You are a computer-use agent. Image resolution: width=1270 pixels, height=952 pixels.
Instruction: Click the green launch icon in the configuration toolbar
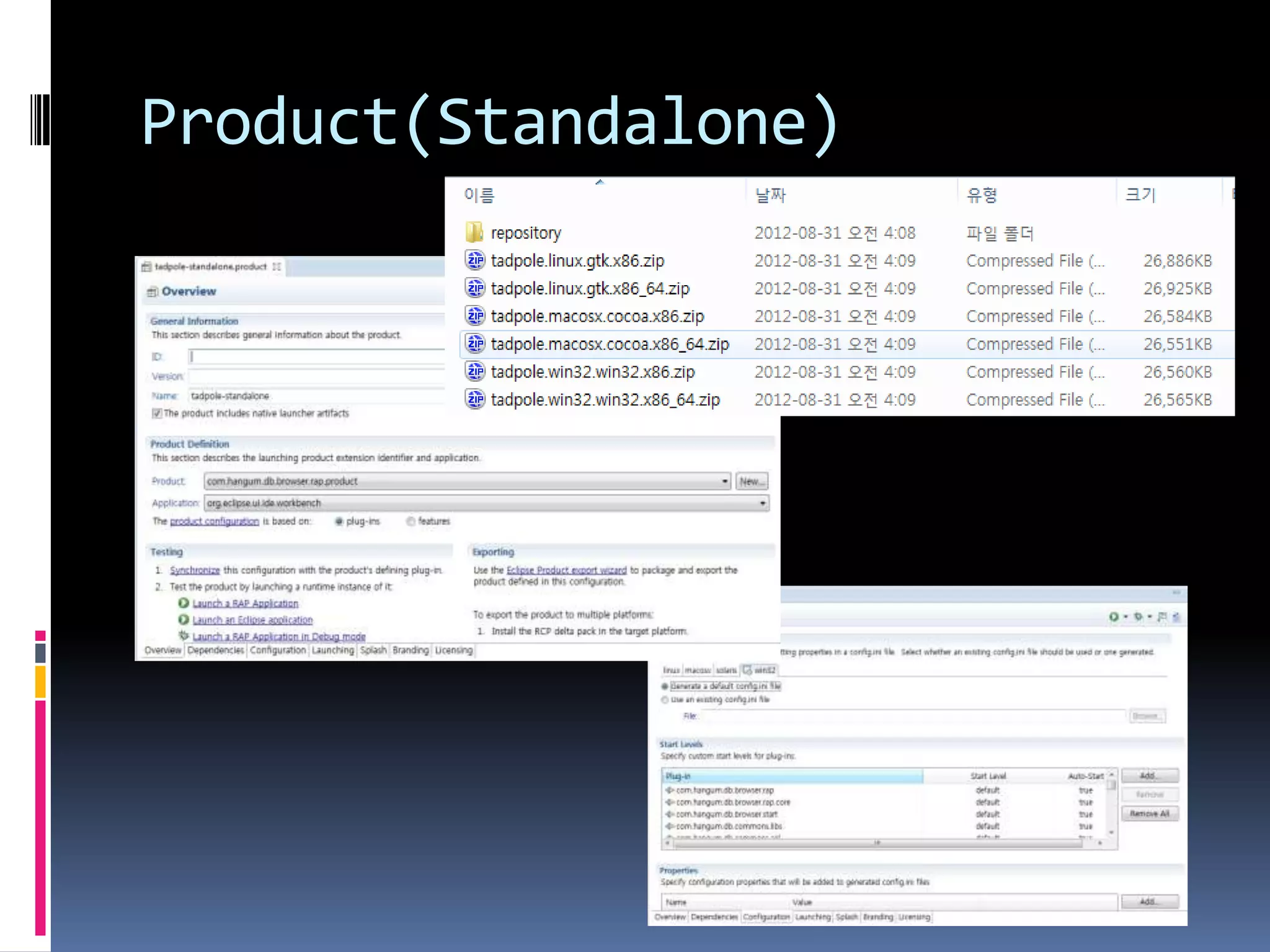point(1114,617)
